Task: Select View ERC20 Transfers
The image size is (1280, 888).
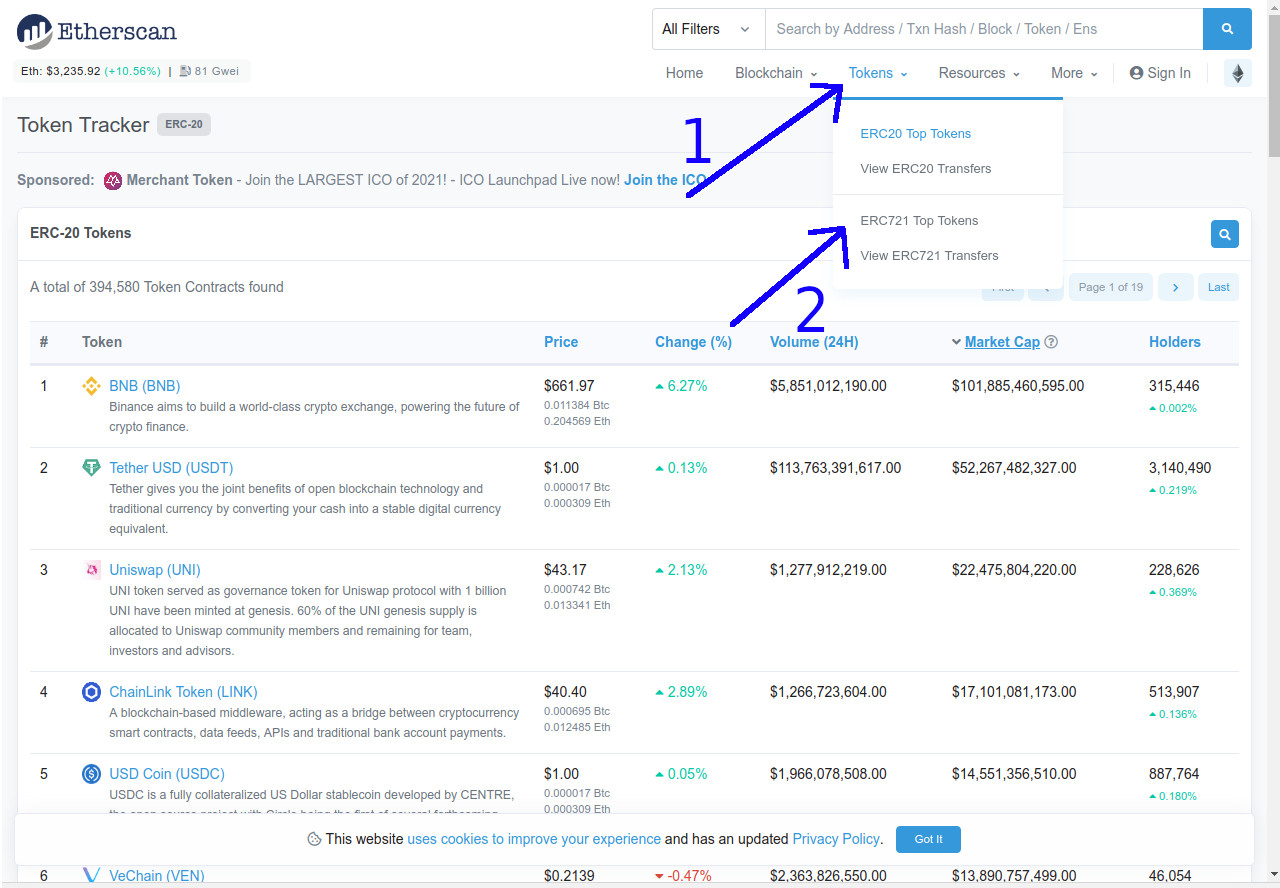Action: coord(926,169)
